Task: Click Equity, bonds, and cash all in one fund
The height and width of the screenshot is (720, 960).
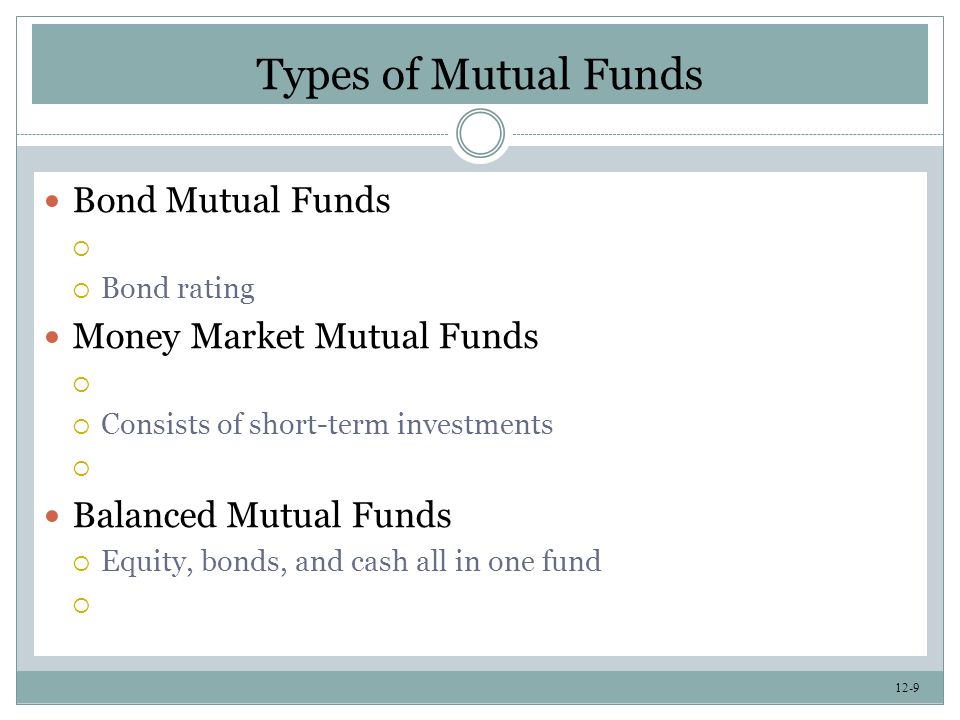Action: click(351, 562)
